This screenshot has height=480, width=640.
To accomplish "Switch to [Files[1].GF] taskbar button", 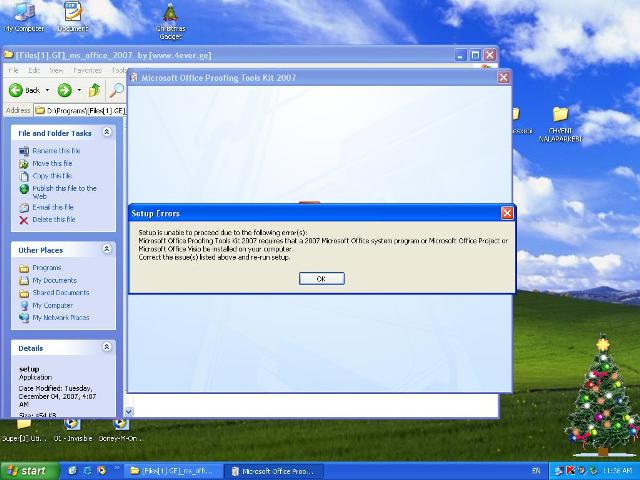I will 173,471.
